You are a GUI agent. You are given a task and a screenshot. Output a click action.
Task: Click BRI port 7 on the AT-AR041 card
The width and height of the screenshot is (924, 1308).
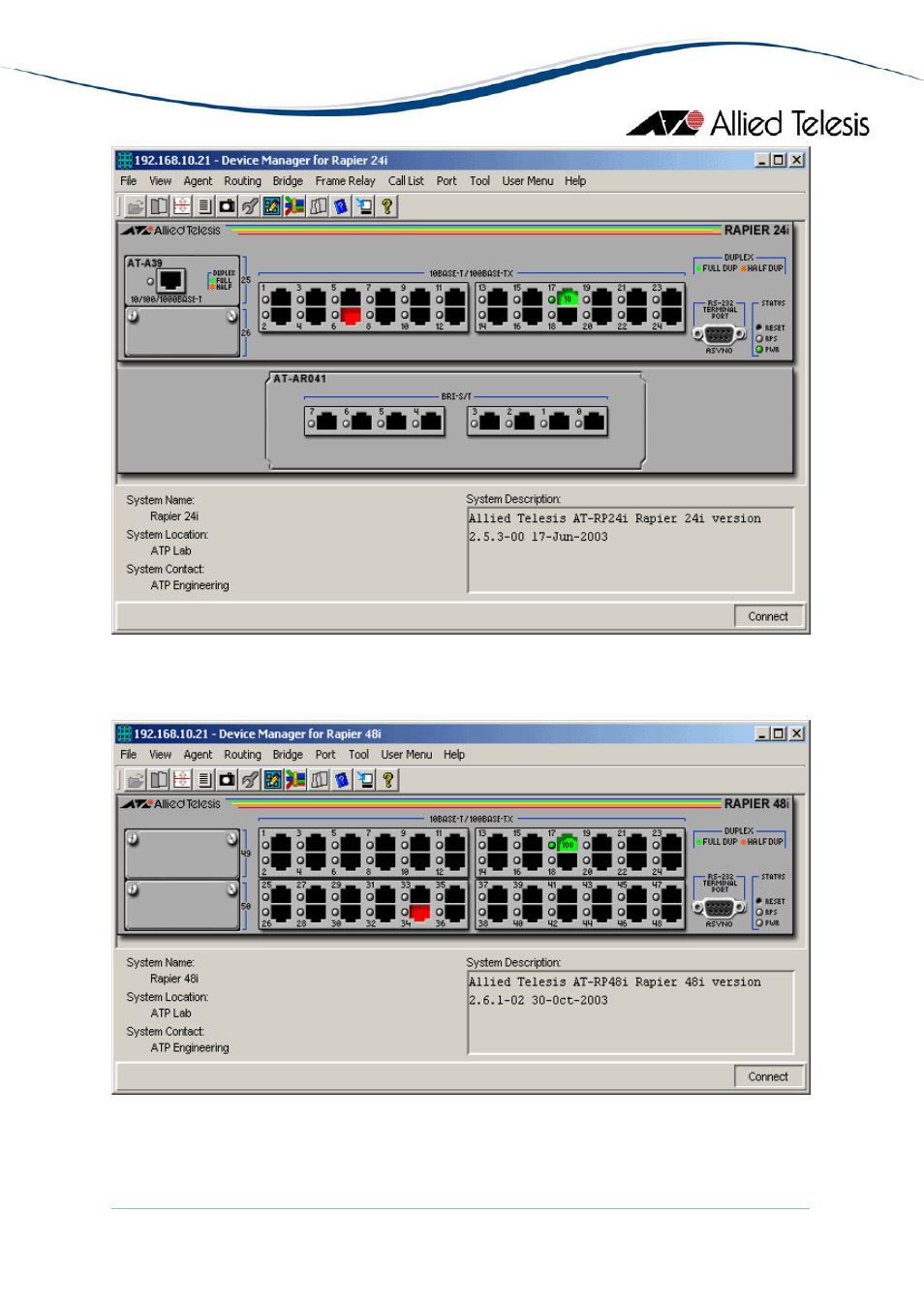327,421
